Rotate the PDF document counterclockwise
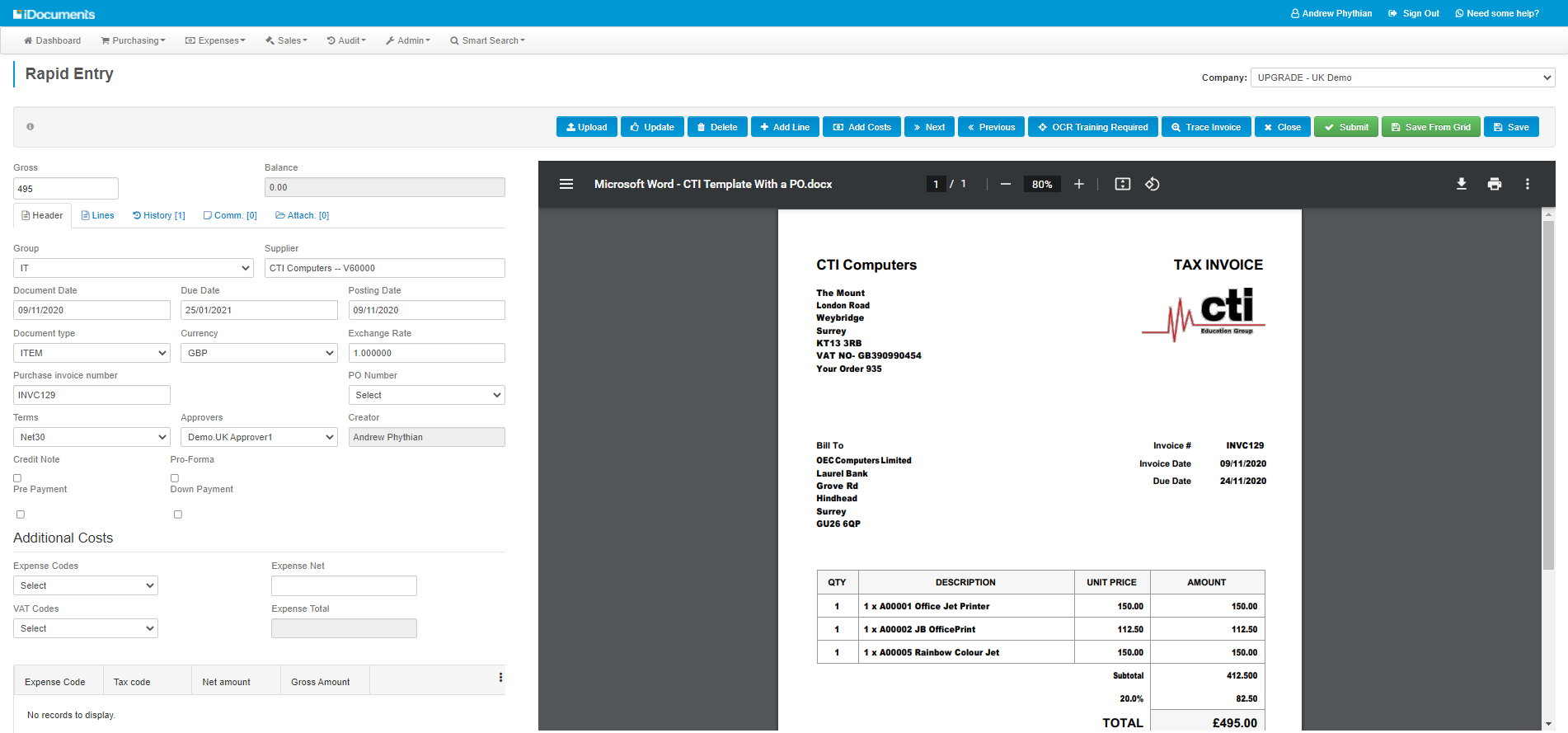The width and height of the screenshot is (1568, 733). click(x=1153, y=184)
